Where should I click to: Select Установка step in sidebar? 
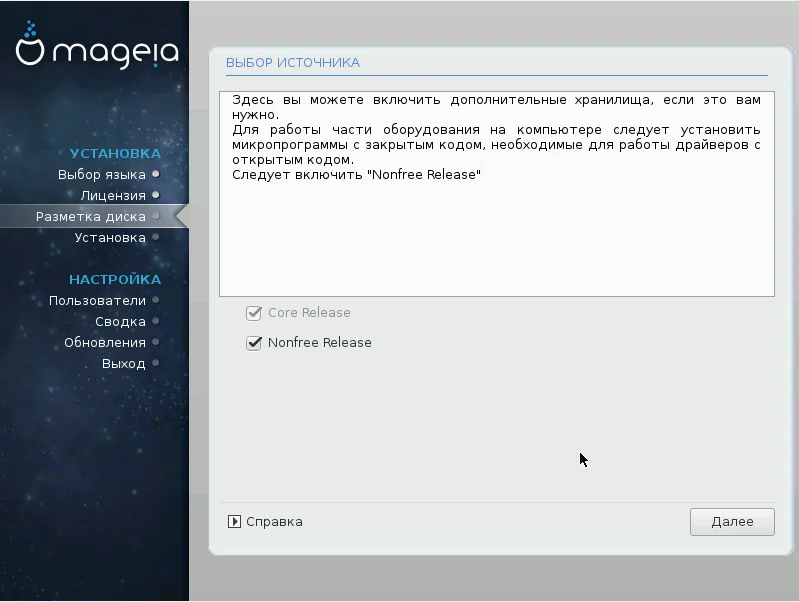(110, 238)
